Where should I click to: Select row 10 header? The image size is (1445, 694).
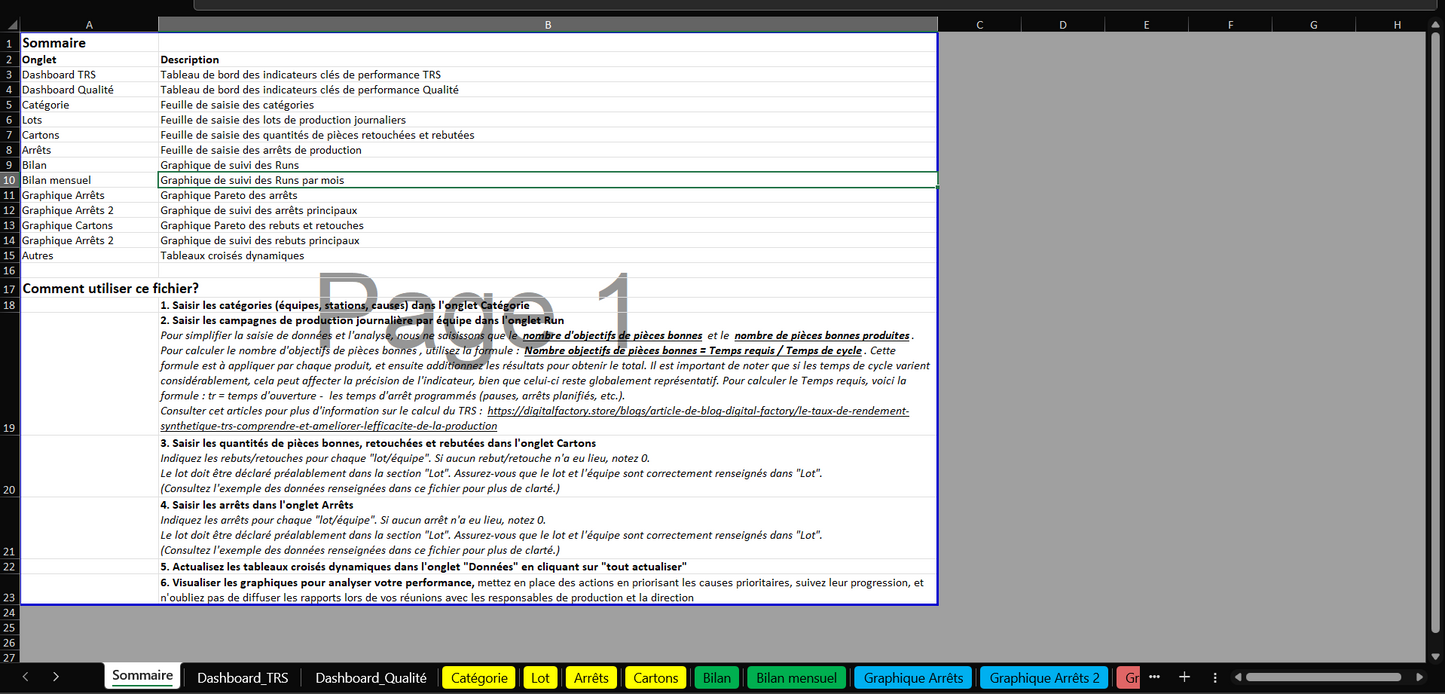(x=9, y=180)
